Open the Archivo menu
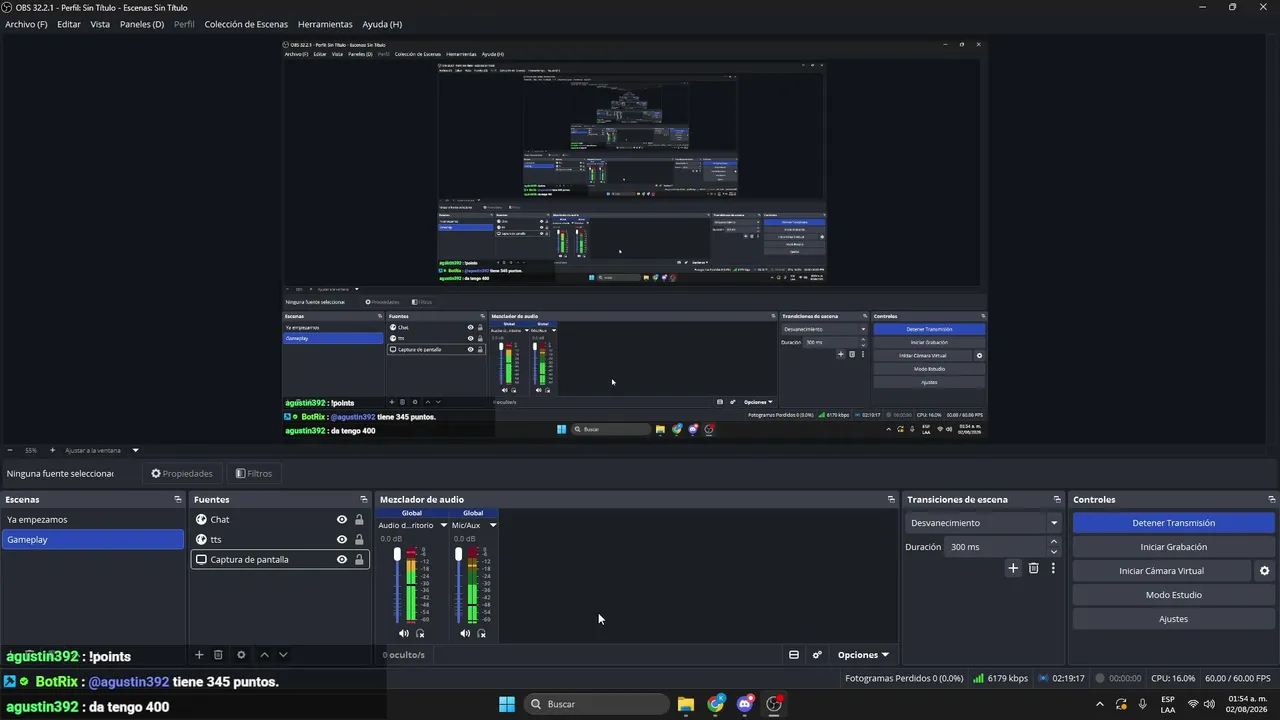This screenshot has width=1280, height=720. point(26,24)
